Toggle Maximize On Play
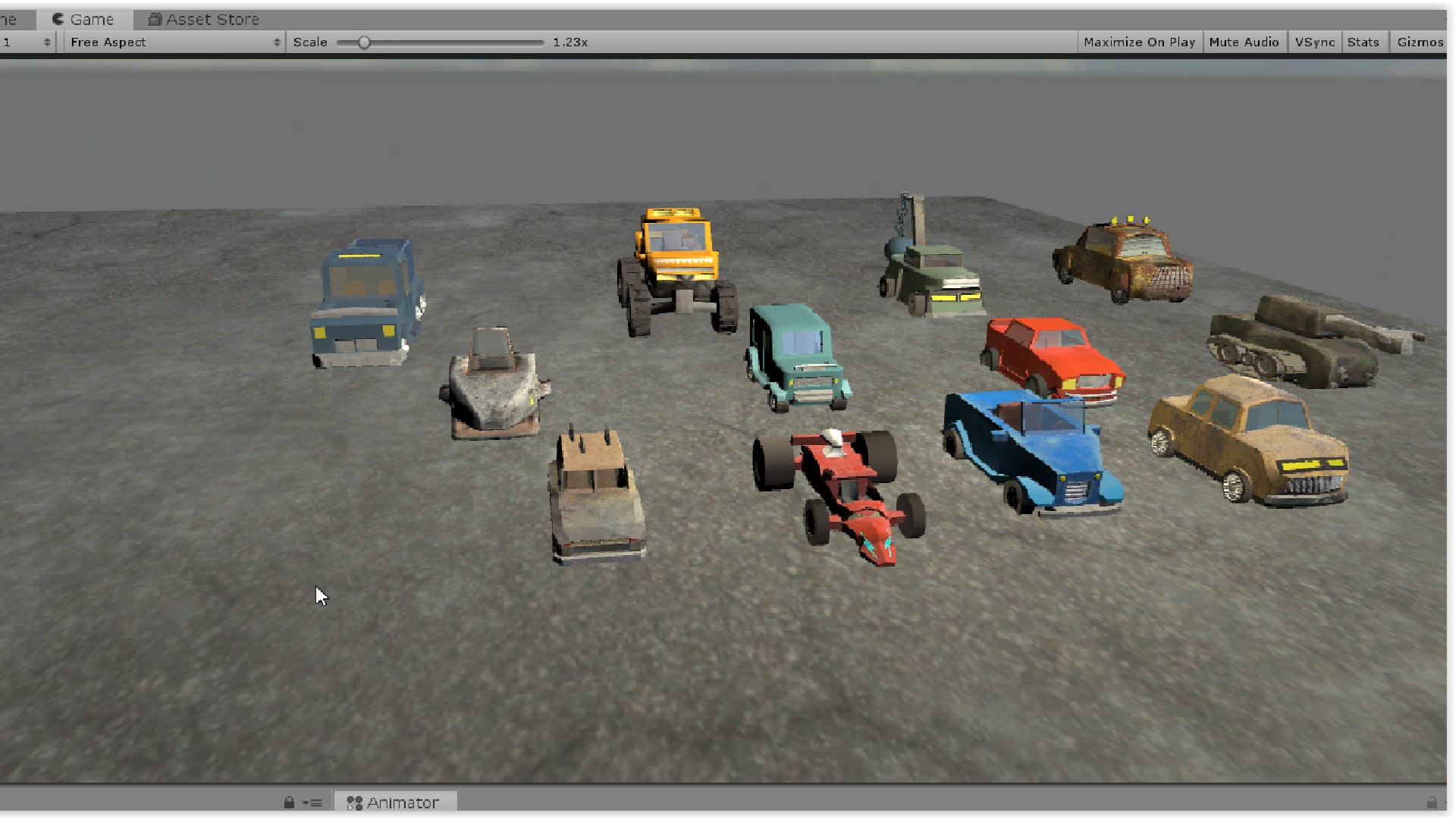Screen dimensions: 1456x819 coord(1139,42)
